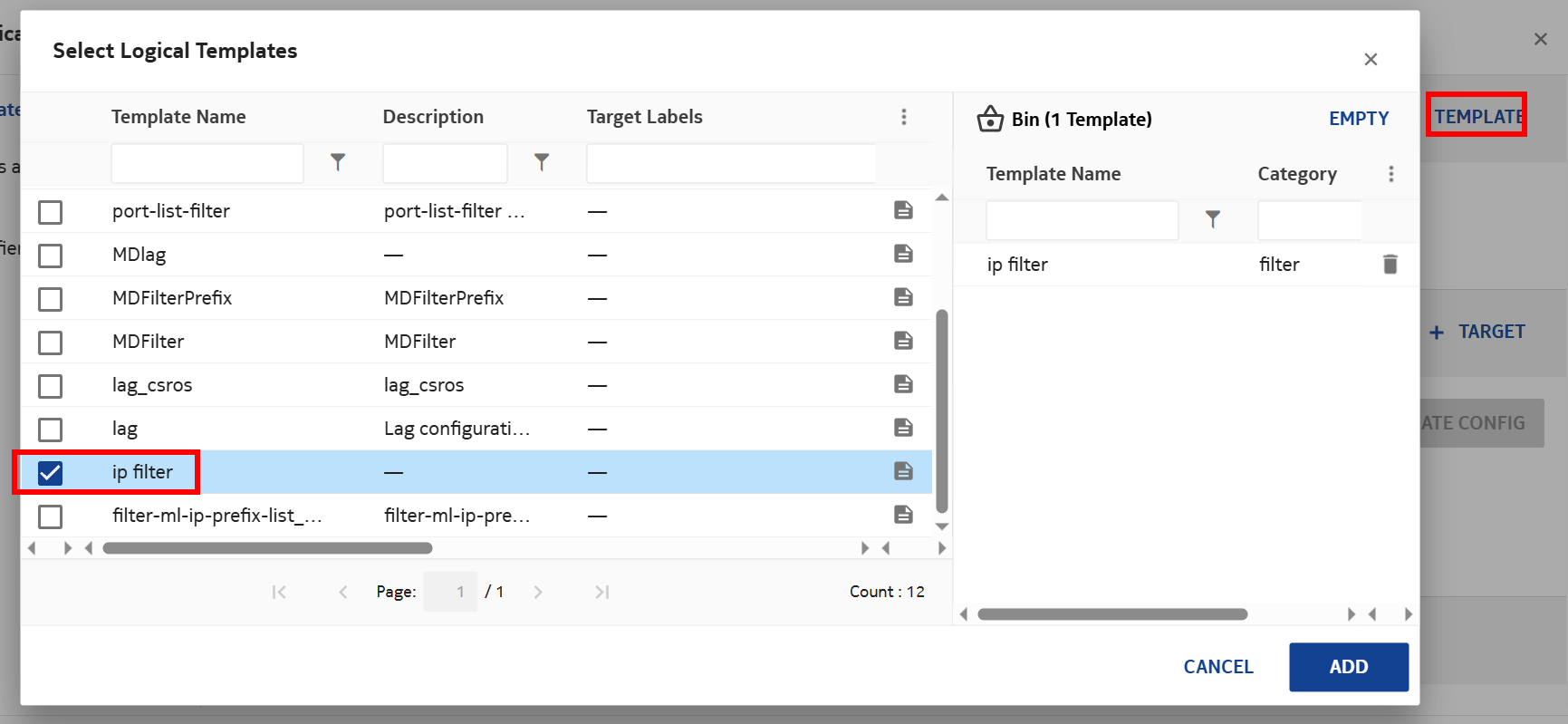Filter bin Template Name column
Image resolution: width=1568 pixels, height=724 pixels.
click(x=1213, y=219)
